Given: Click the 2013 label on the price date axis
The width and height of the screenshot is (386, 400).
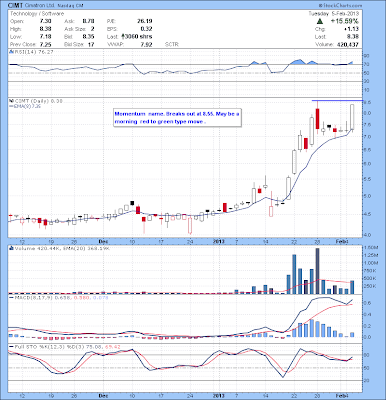Looking at the screenshot, I should click(219, 241).
